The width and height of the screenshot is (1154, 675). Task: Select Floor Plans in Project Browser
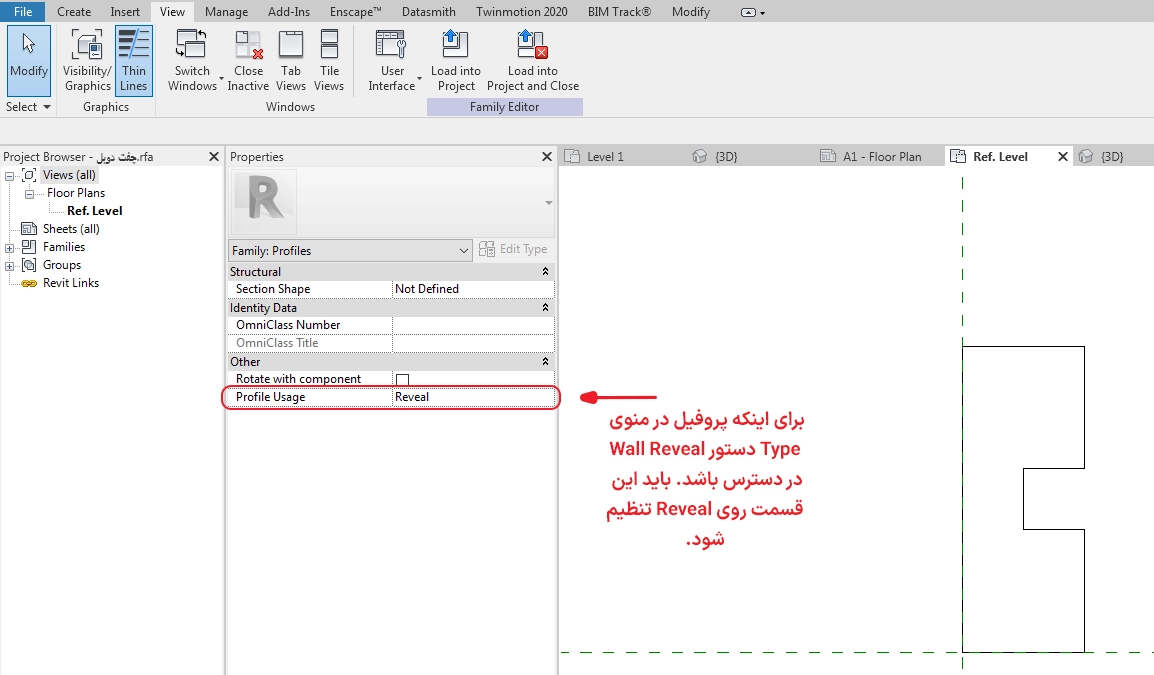[x=76, y=193]
